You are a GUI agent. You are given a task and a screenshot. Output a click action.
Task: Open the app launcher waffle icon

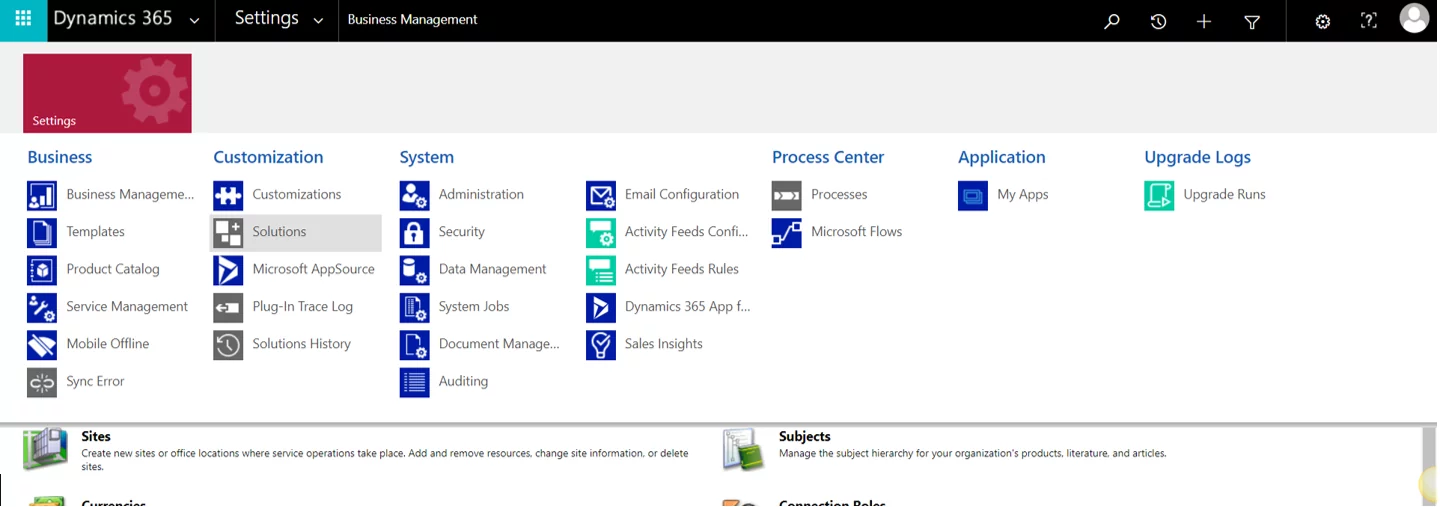tap(23, 20)
